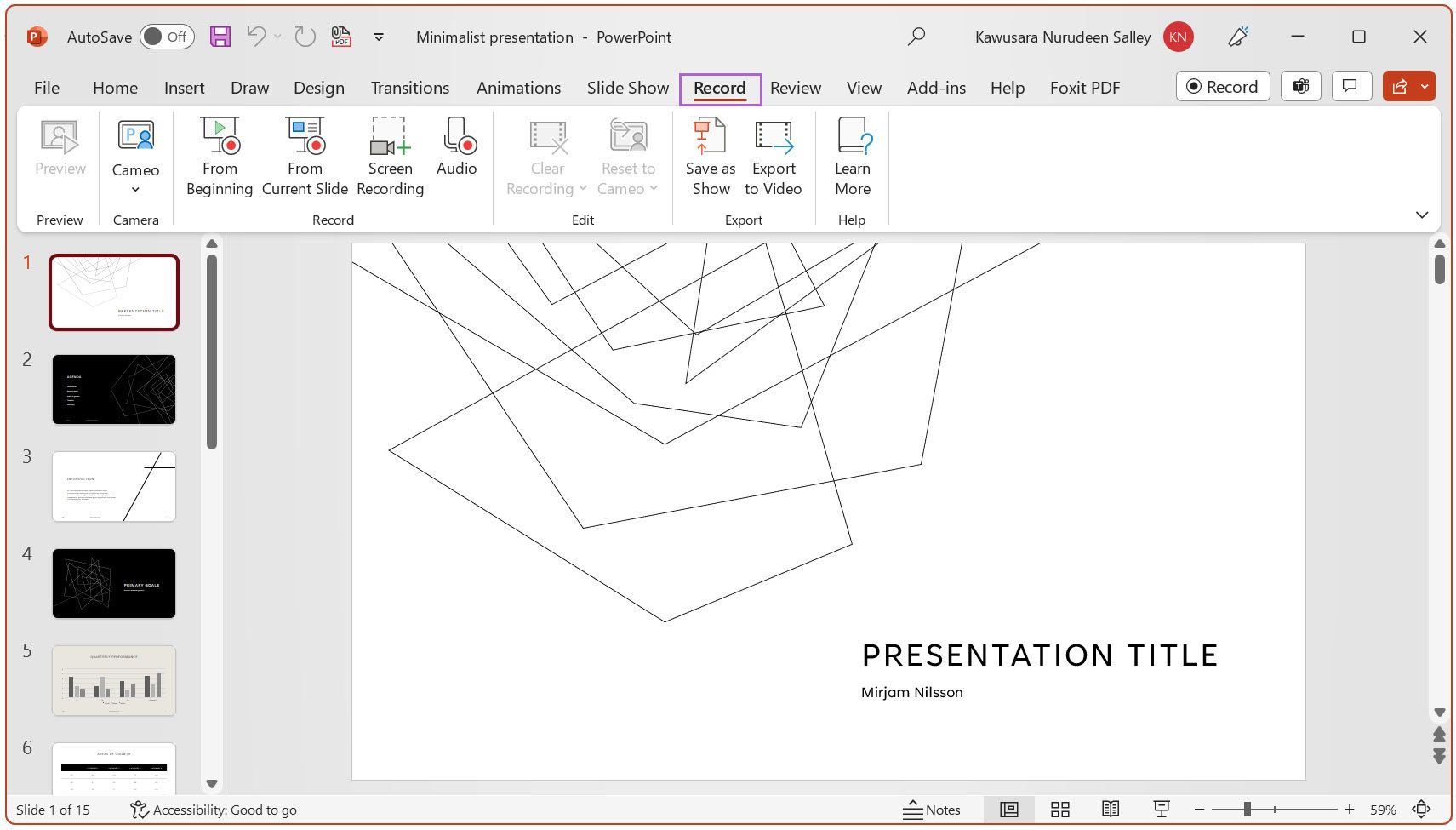Insert Audio recording
Viewport: 1456px width, 830px height.
point(457,153)
